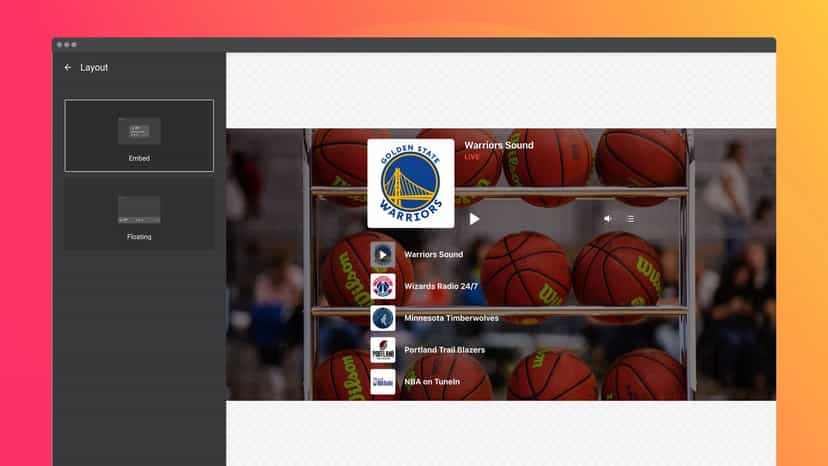
Task: Click the red LIVE status label
Action: [472, 157]
